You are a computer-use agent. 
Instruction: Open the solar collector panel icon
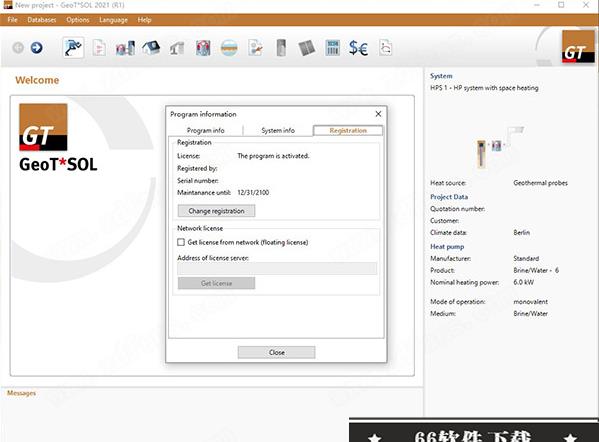[x=306, y=48]
